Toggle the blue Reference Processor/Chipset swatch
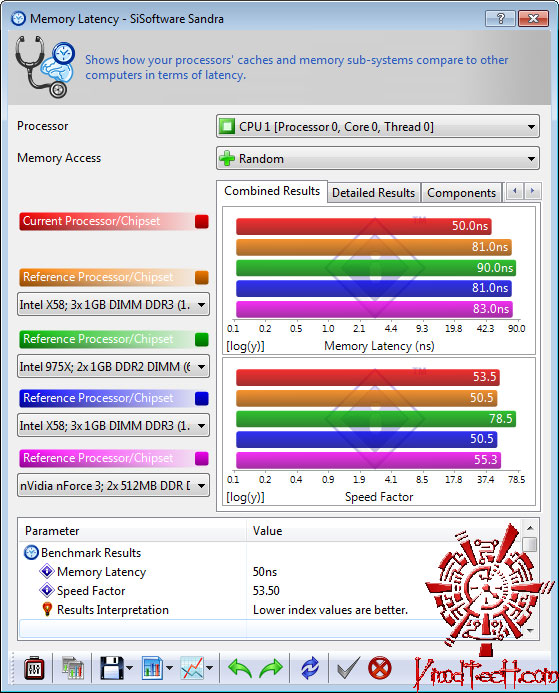 202,399
